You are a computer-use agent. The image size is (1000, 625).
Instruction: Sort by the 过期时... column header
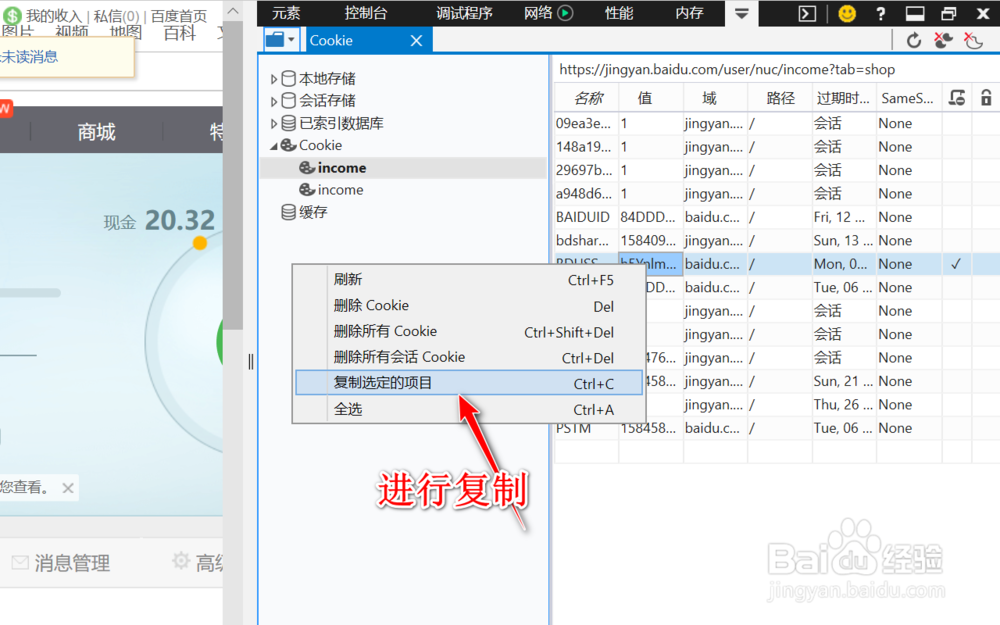click(x=844, y=98)
